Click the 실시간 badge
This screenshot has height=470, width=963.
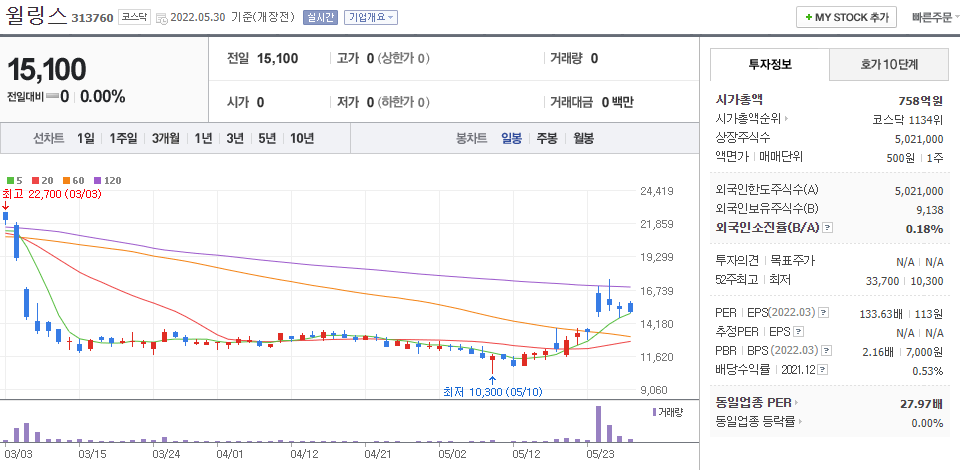(x=321, y=17)
